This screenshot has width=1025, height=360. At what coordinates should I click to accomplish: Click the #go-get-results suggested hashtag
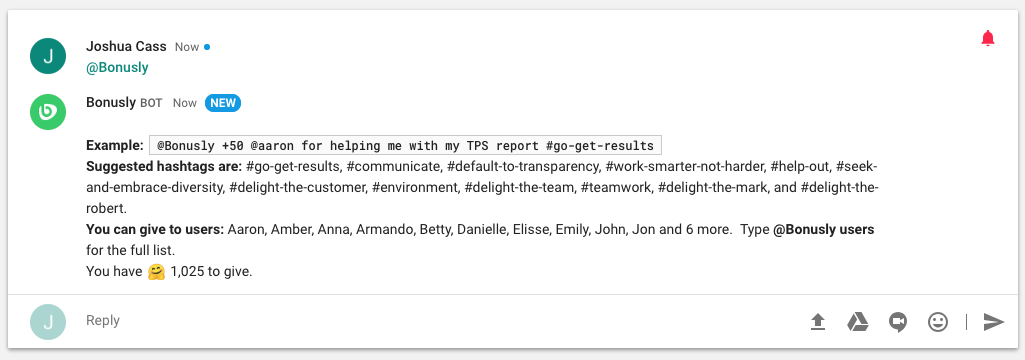tap(292, 167)
